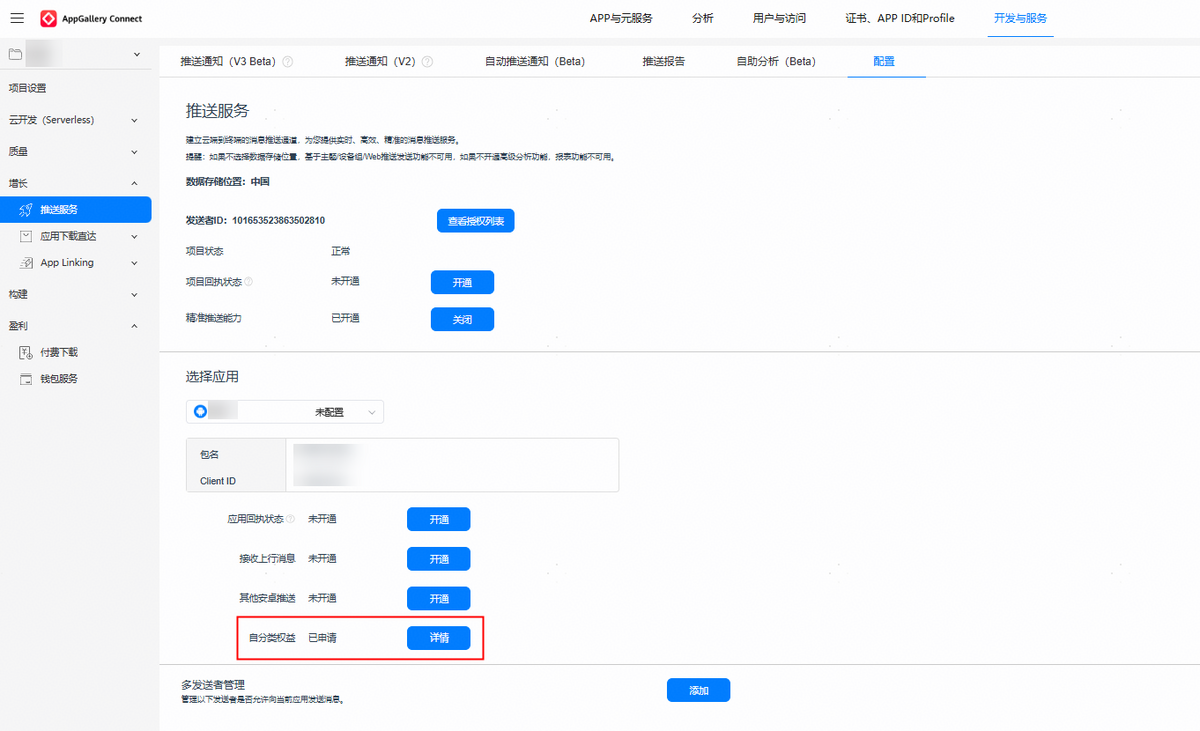Click the 钱包服务 wallet icon in sidebar
This screenshot has height=731, width=1200.
coord(26,379)
